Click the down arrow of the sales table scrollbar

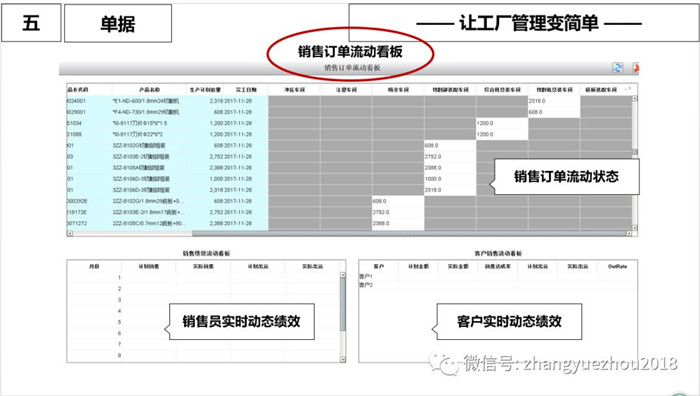342,359
